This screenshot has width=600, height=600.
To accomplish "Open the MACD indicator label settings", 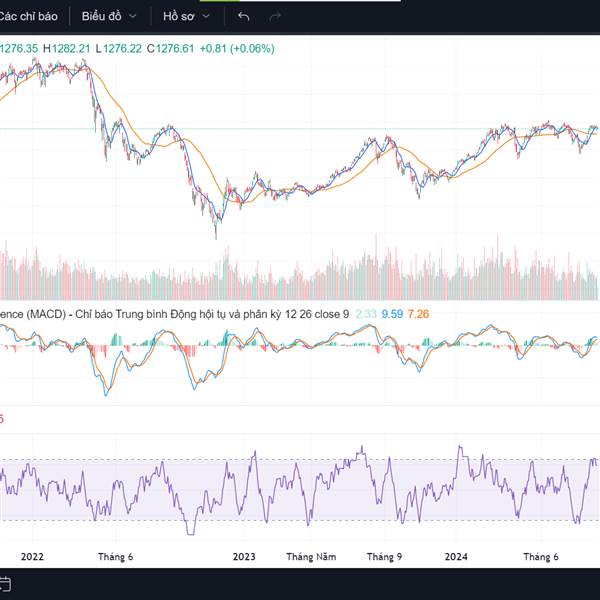I will tap(174, 314).
